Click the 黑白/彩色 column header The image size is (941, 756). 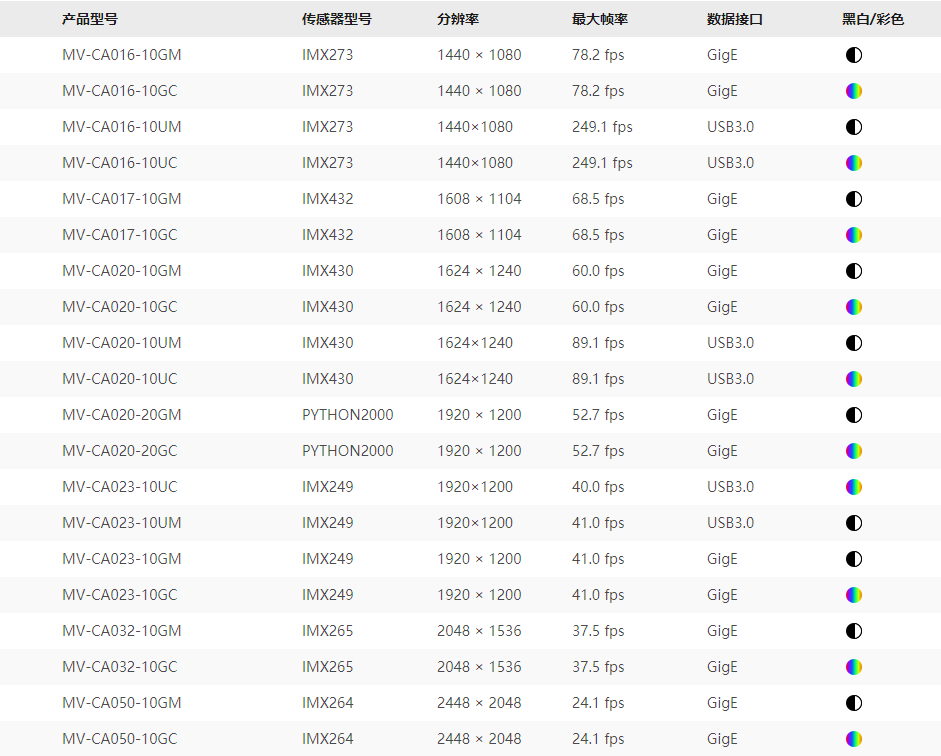pos(873,19)
